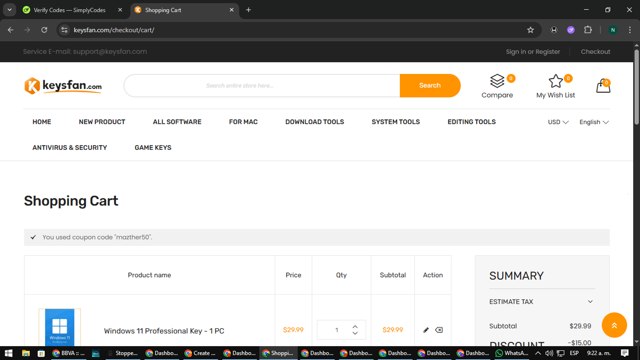Open the GAME KEYS menu

pos(153,147)
